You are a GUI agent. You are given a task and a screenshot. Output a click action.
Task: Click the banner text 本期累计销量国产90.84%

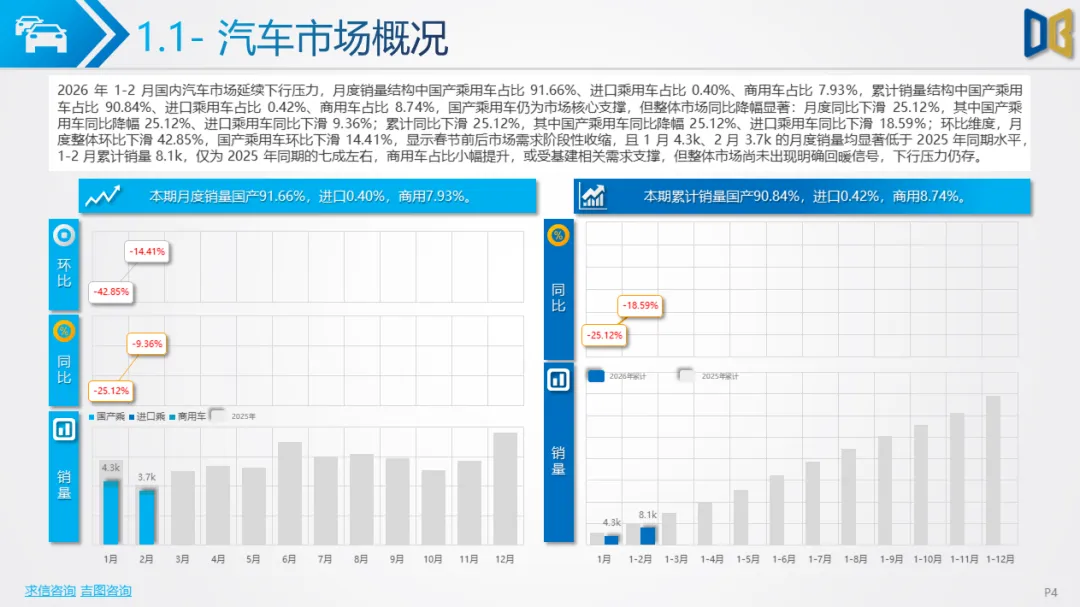(725, 196)
